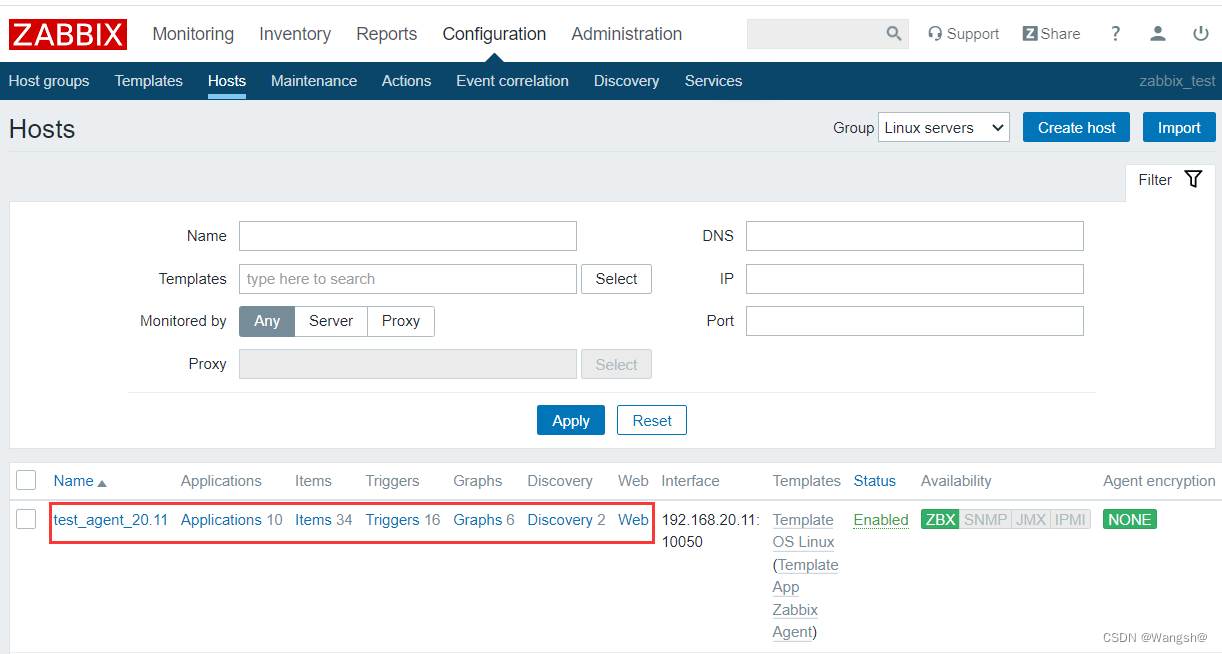The width and height of the screenshot is (1222, 654).
Task: Go to Event correlation submenu
Action: coord(512,81)
